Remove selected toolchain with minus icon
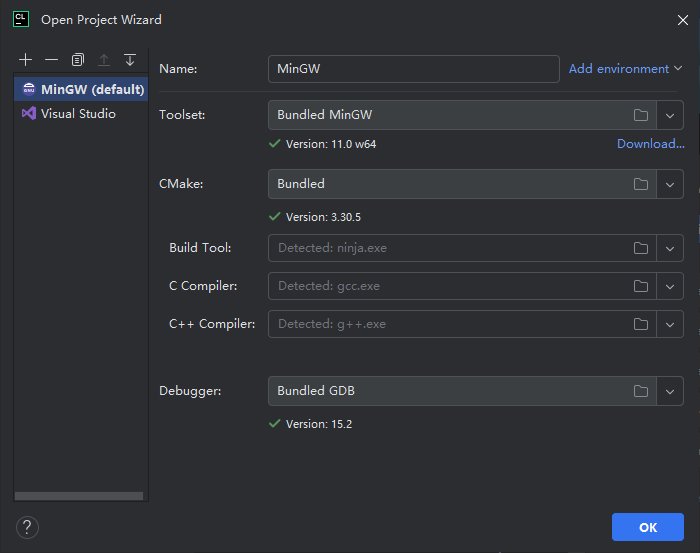Screen dimensions: 700x553 [51, 60]
